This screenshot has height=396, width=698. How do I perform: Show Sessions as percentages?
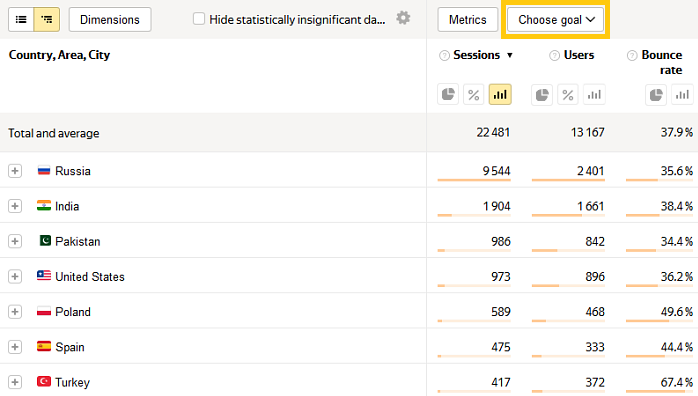point(474,94)
